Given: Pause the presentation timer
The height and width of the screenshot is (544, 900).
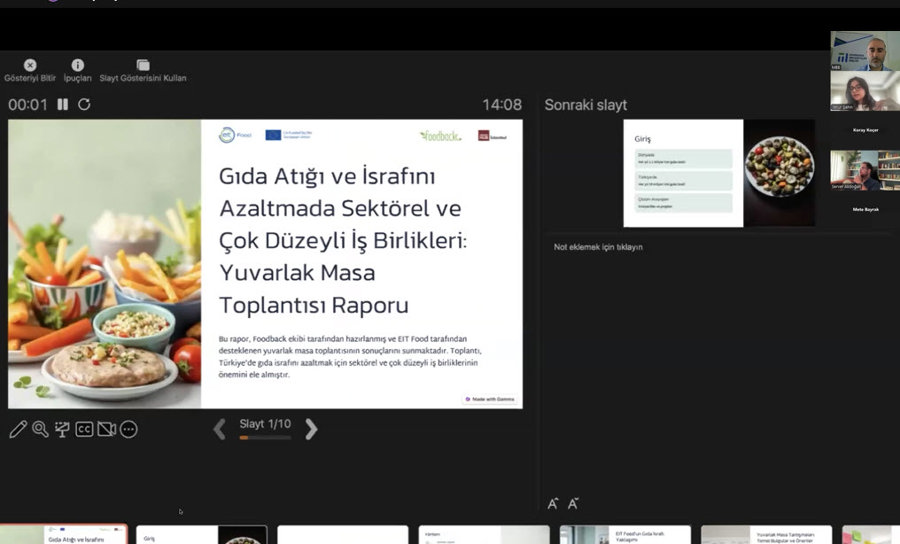Looking at the screenshot, I should click(x=63, y=104).
